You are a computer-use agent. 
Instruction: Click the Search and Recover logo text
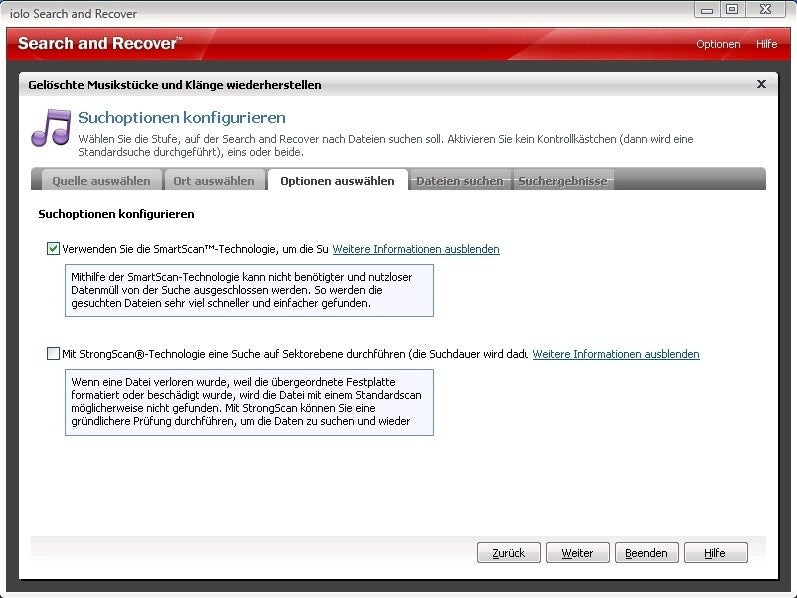pos(100,44)
